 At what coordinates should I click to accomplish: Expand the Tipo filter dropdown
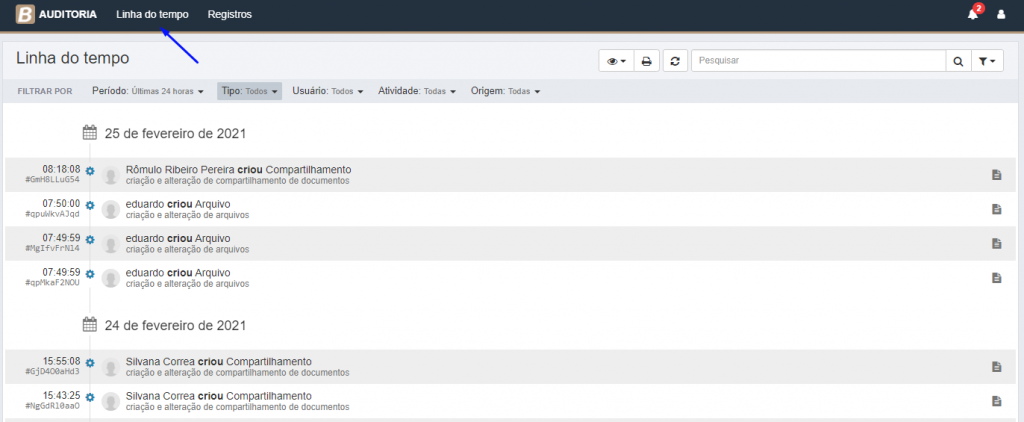point(249,91)
